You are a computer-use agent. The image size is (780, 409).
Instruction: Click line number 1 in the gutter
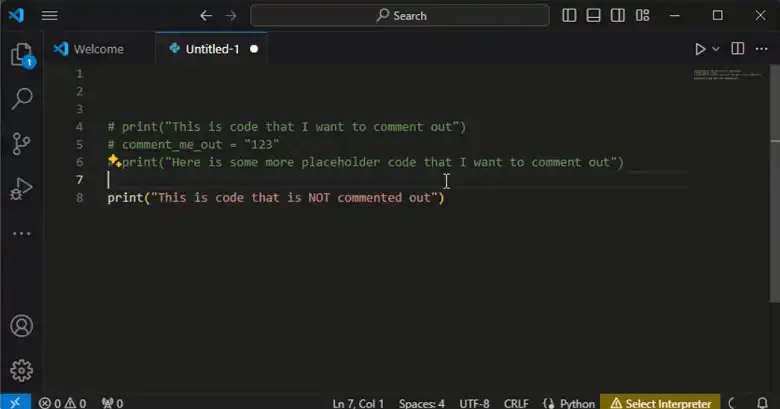coord(80,74)
